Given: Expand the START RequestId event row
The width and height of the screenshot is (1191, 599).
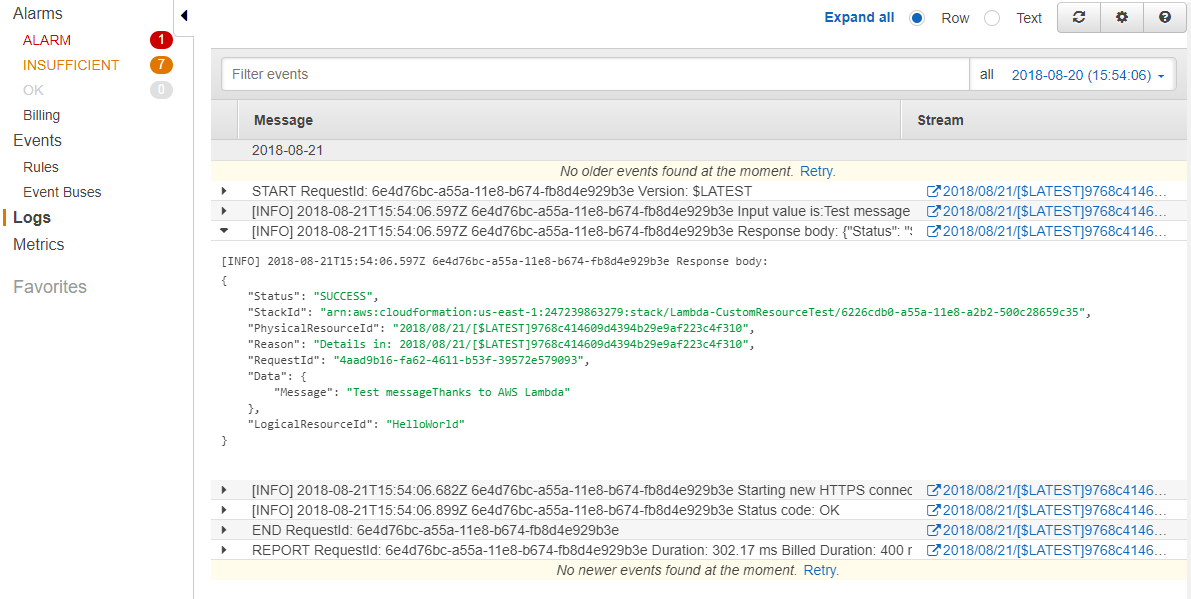Looking at the screenshot, I should pos(224,190).
